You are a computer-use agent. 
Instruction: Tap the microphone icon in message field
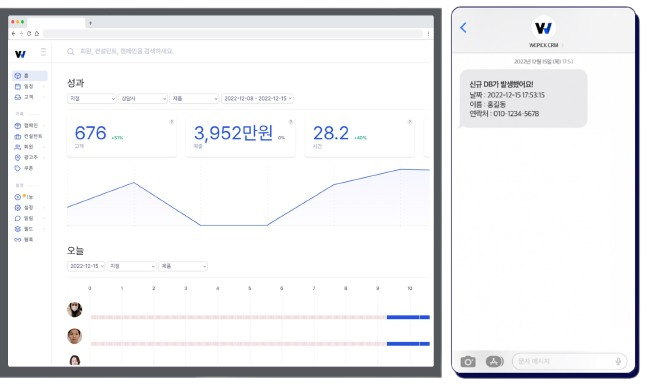click(618, 362)
